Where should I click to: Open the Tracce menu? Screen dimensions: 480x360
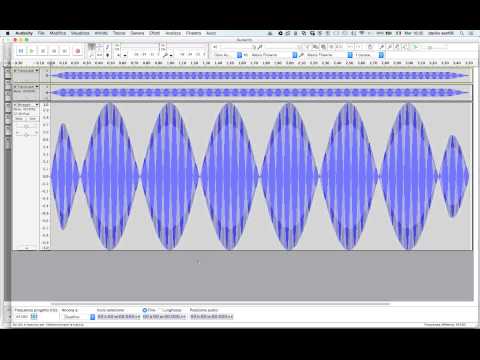point(119,33)
